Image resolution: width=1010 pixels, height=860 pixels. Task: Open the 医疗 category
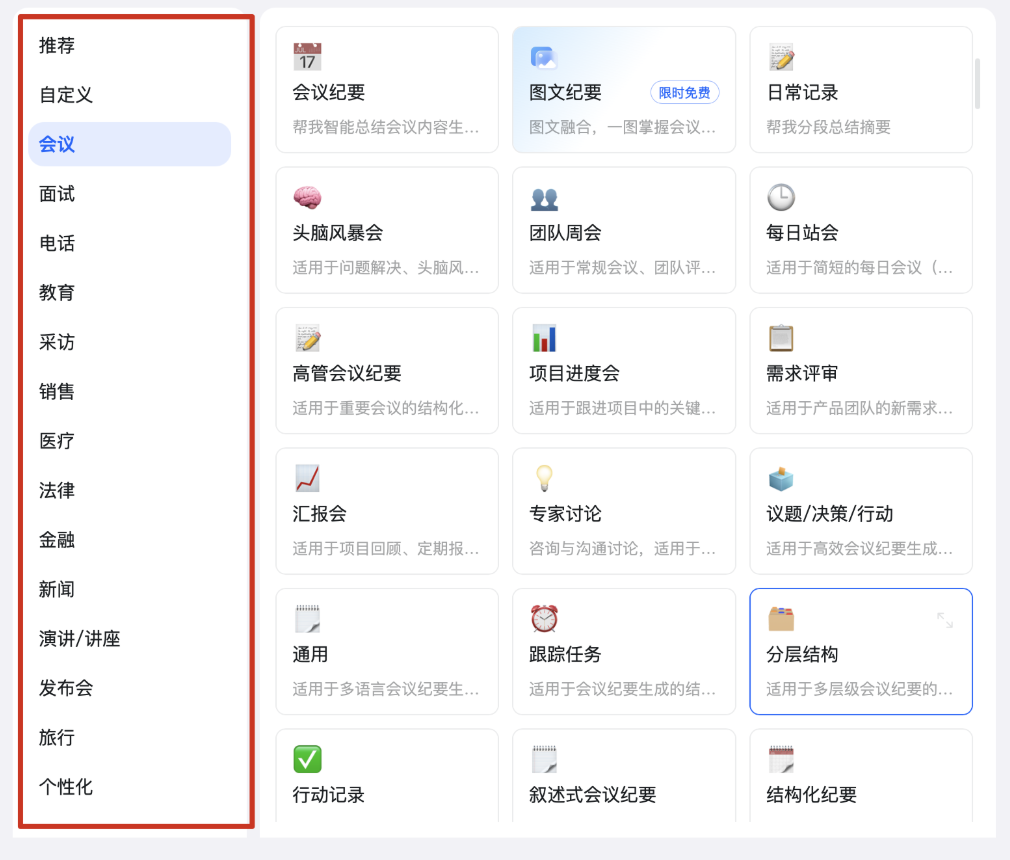[57, 441]
